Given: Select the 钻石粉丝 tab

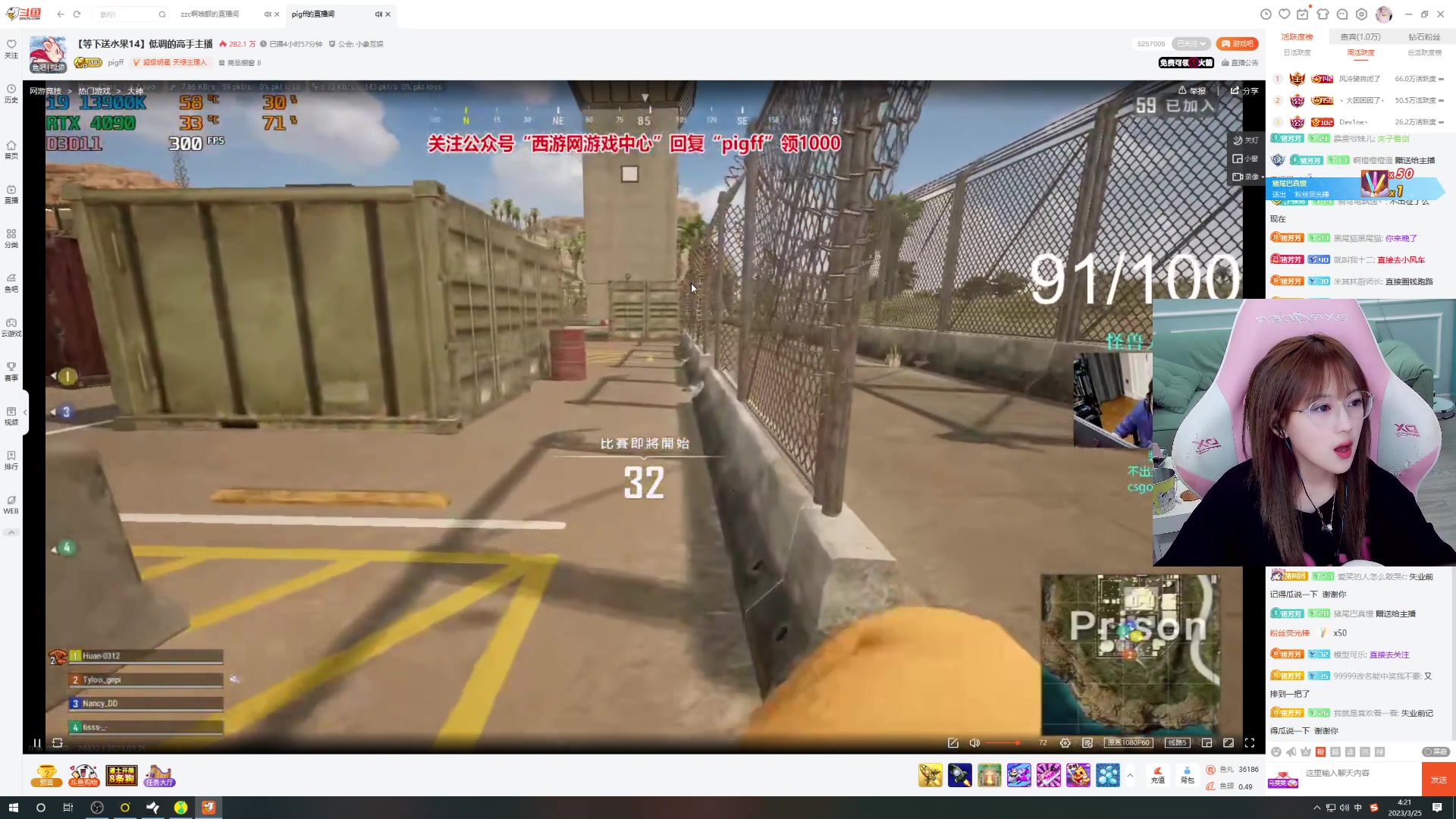Looking at the screenshot, I should pos(1424,36).
